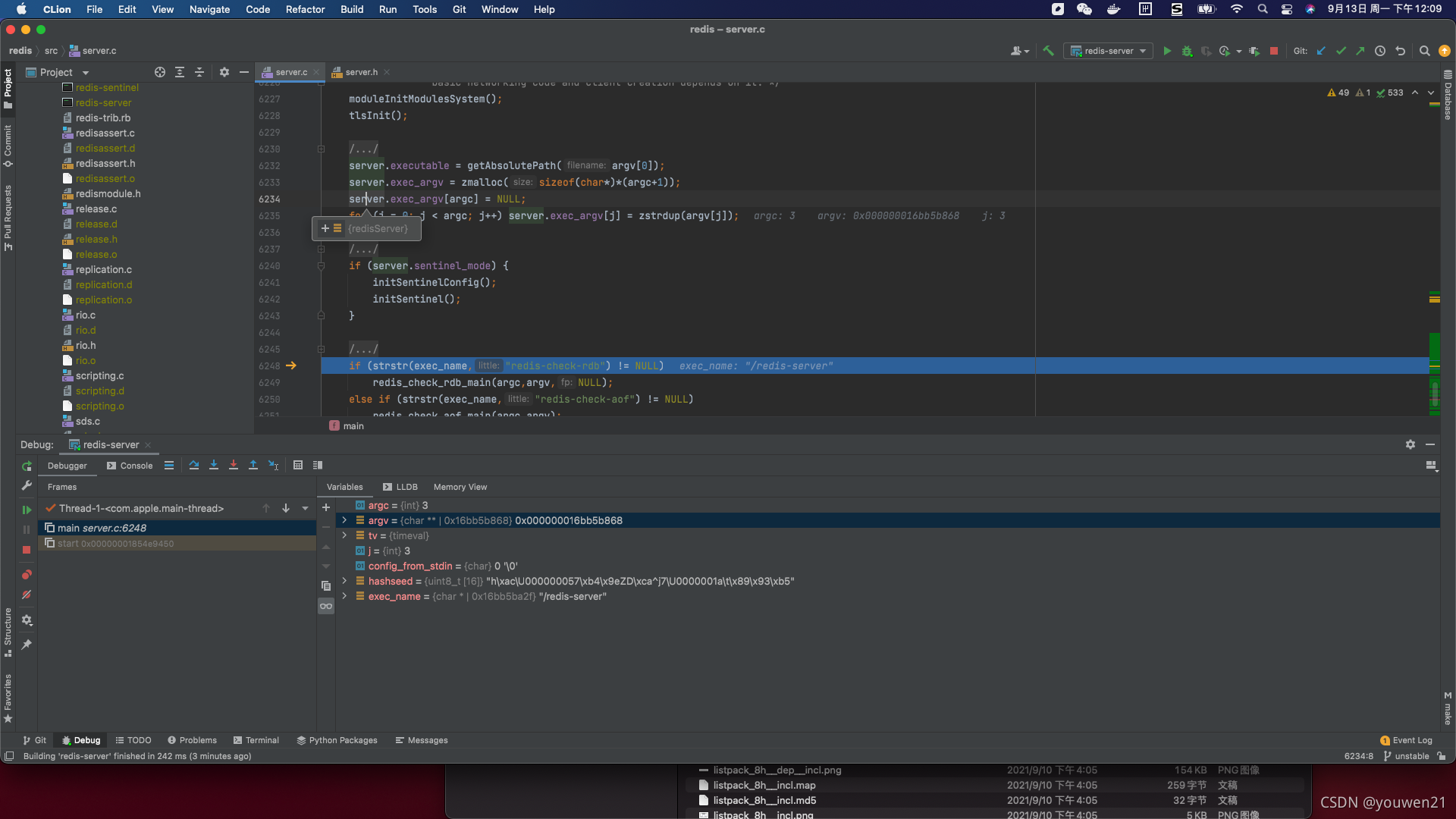Switch to server.h editor tab

(361, 72)
